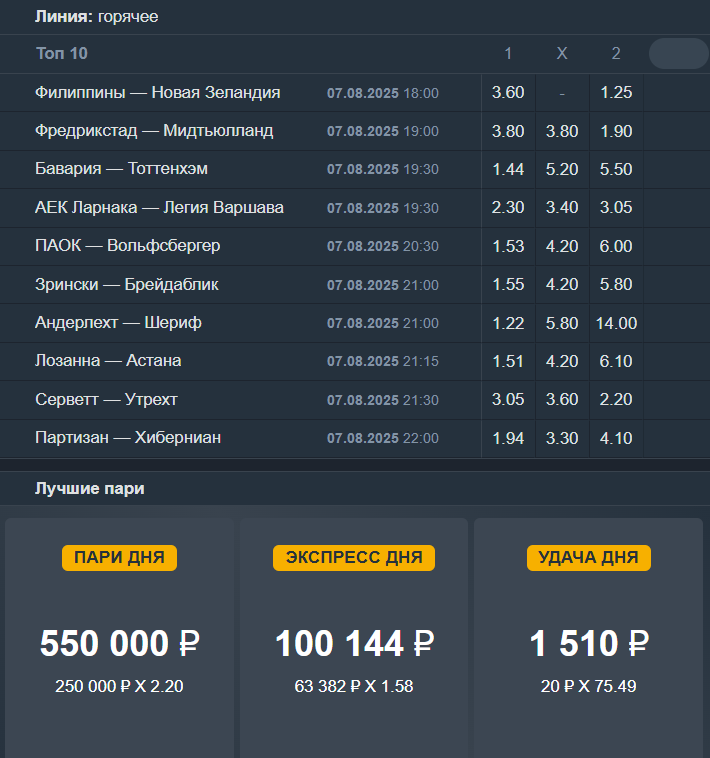Select 1.53 odds on ПАОК win
710x758 pixels.
pos(508,246)
